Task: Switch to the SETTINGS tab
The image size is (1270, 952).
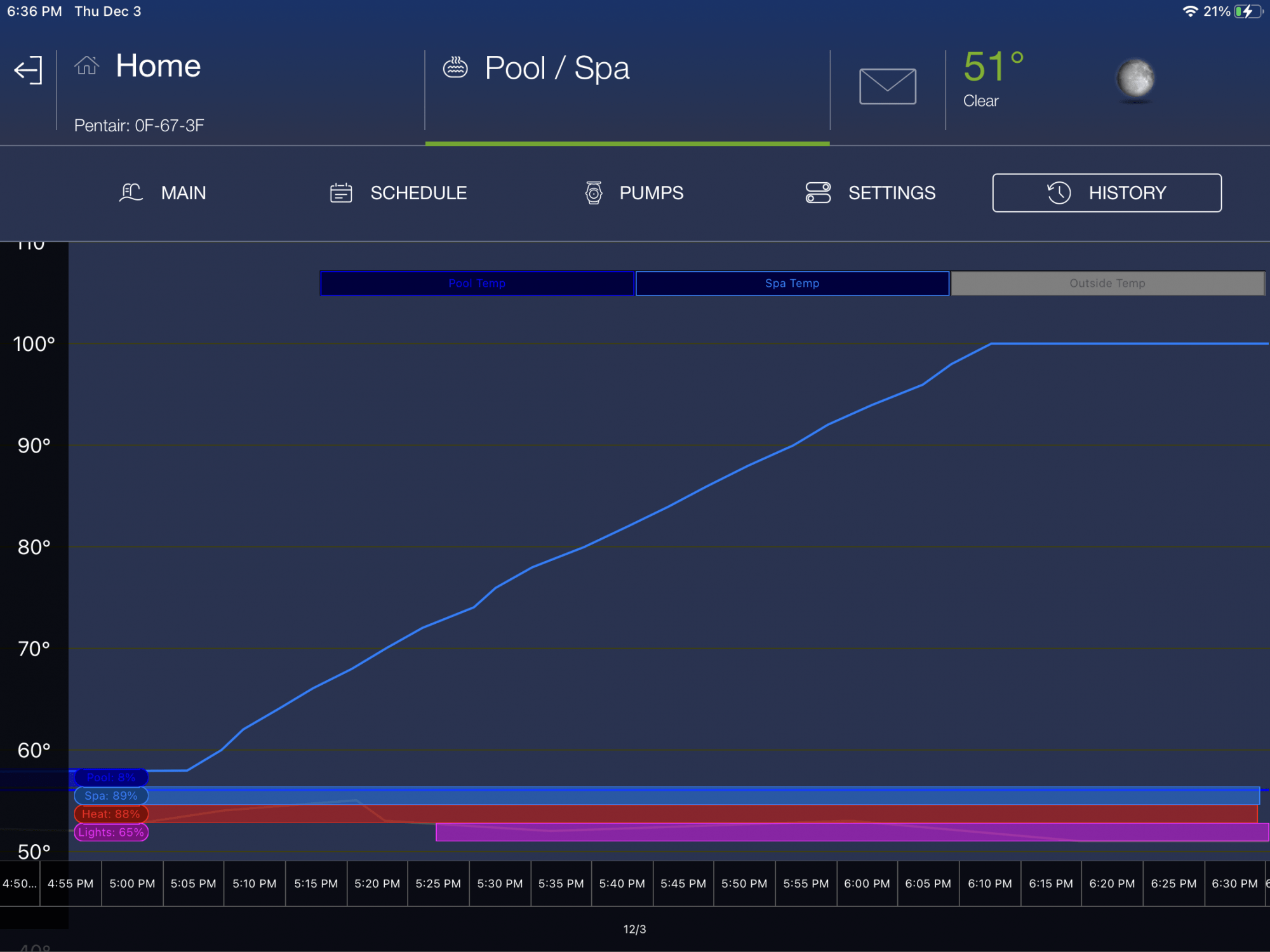Action: tap(871, 193)
